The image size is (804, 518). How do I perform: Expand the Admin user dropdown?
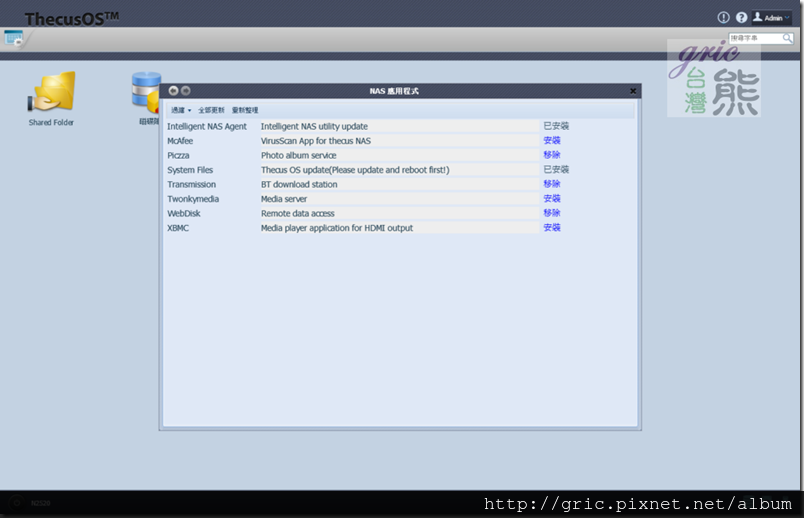[772, 18]
